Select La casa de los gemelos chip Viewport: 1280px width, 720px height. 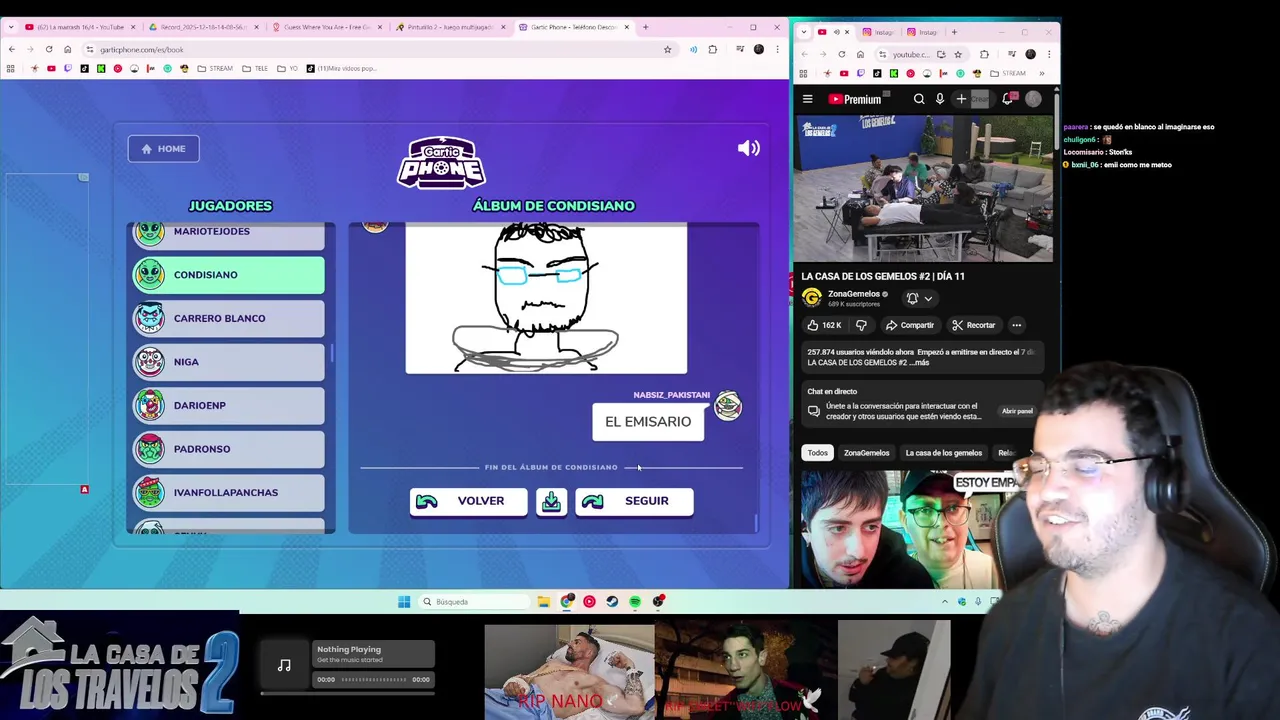pos(943,453)
